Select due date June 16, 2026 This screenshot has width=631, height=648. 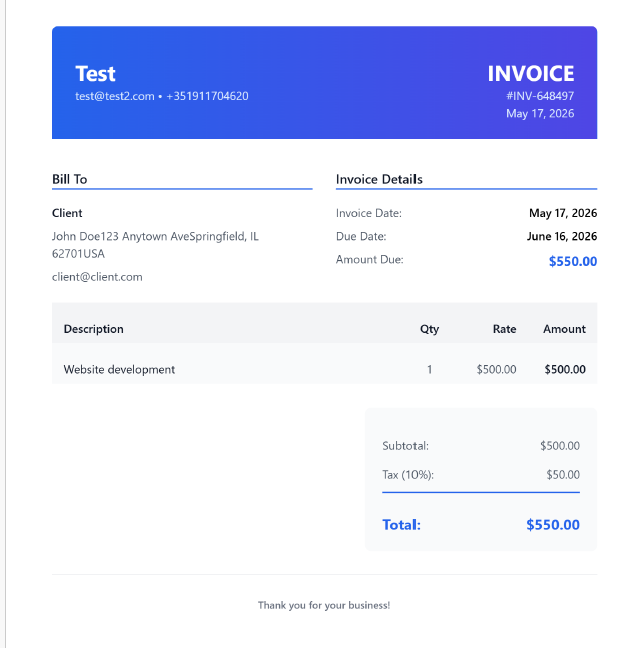point(562,236)
